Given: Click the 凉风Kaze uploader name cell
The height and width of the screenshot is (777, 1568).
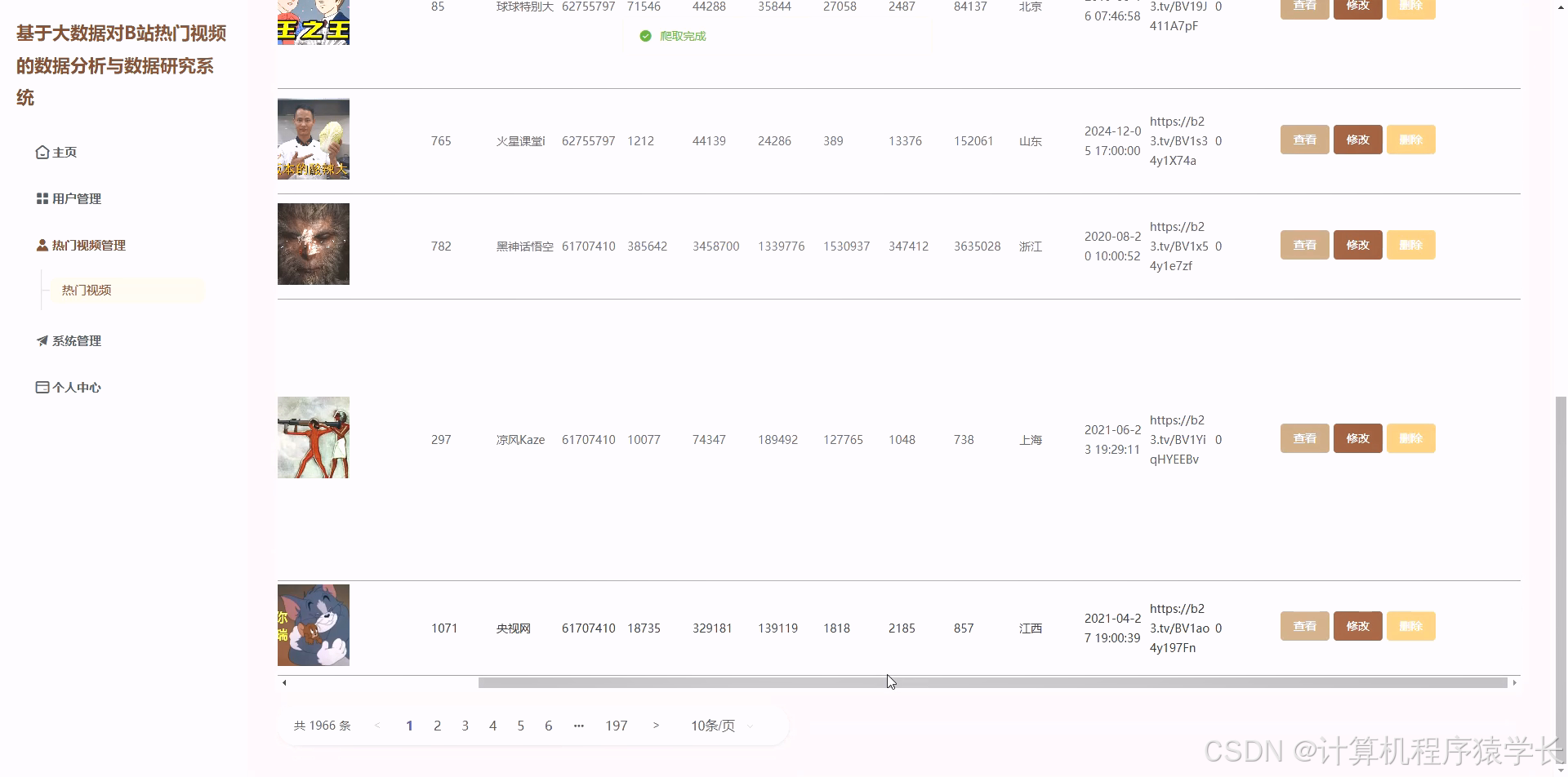Looking at the screenshot, I should [x=520, y=440].
